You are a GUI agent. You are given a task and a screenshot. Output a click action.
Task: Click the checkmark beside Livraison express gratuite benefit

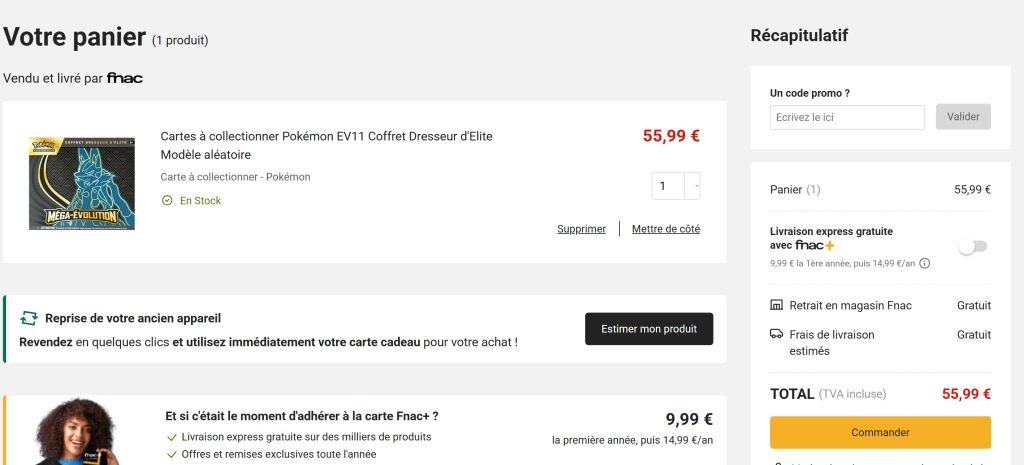click(x=172, y=437)
